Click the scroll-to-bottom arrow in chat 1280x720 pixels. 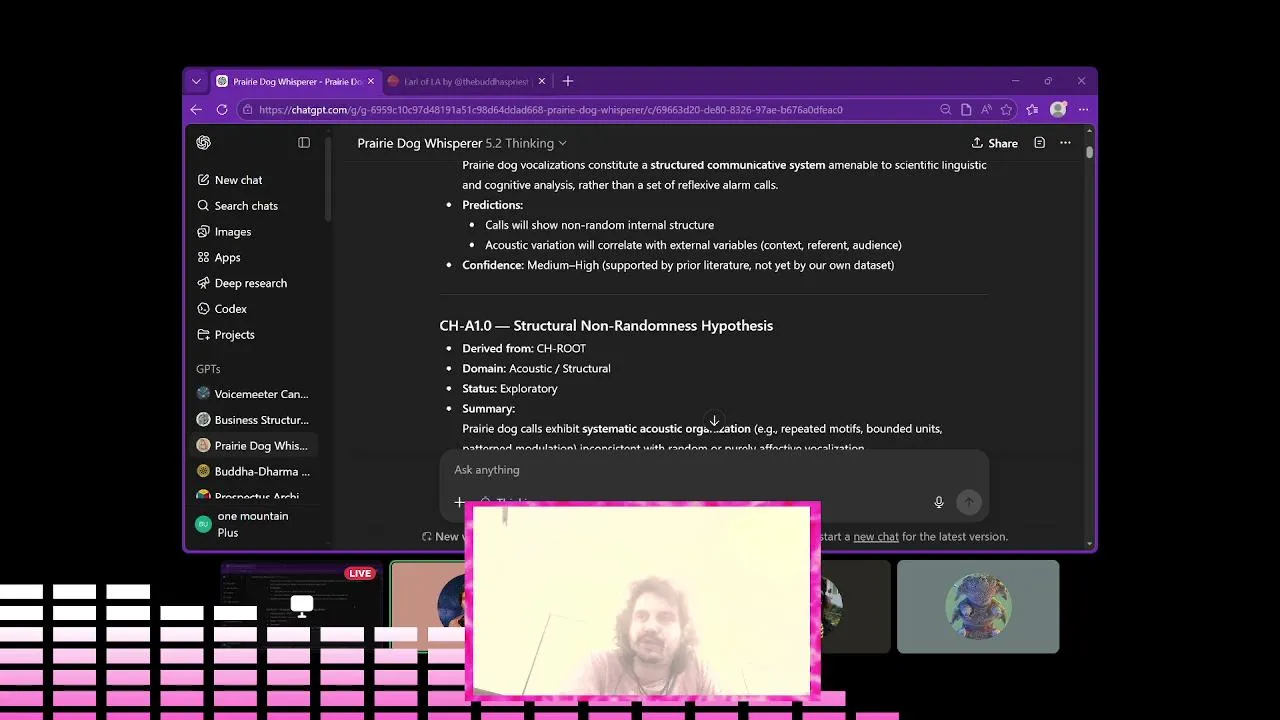(x=714, y=421)
